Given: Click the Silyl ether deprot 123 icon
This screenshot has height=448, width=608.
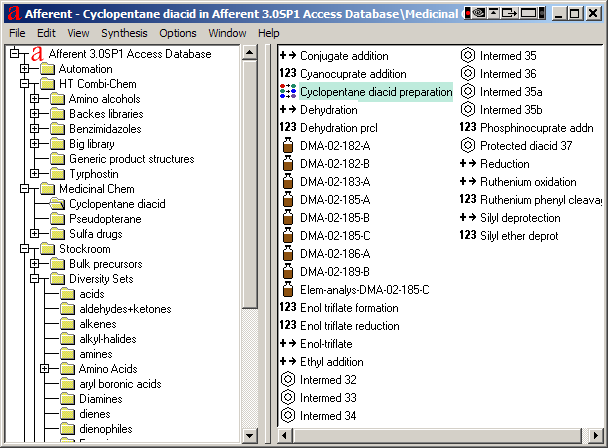Looking at the screenshot, I should [x=468, y=235].
